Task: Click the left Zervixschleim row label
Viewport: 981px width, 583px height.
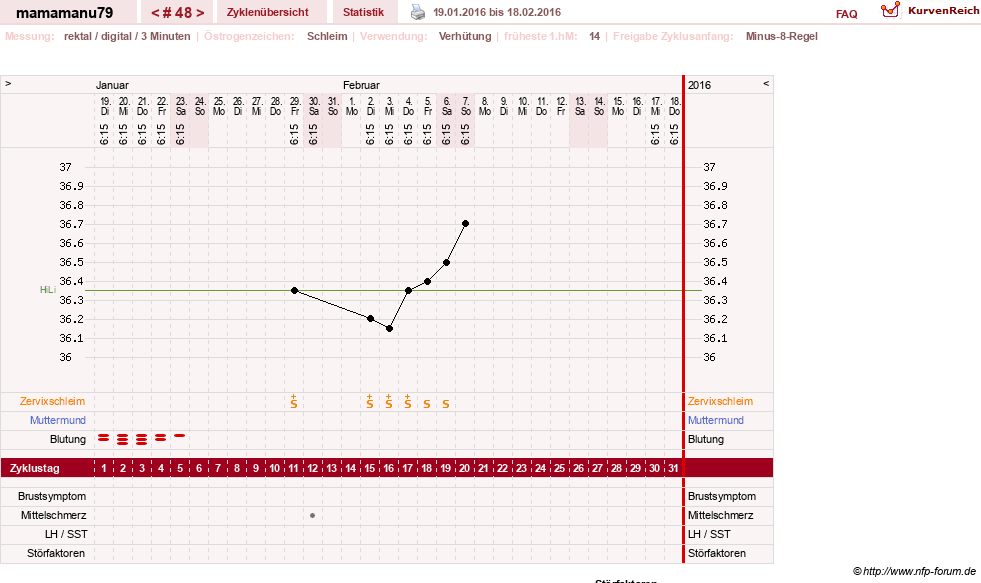Action: click(x=53, y=401)
